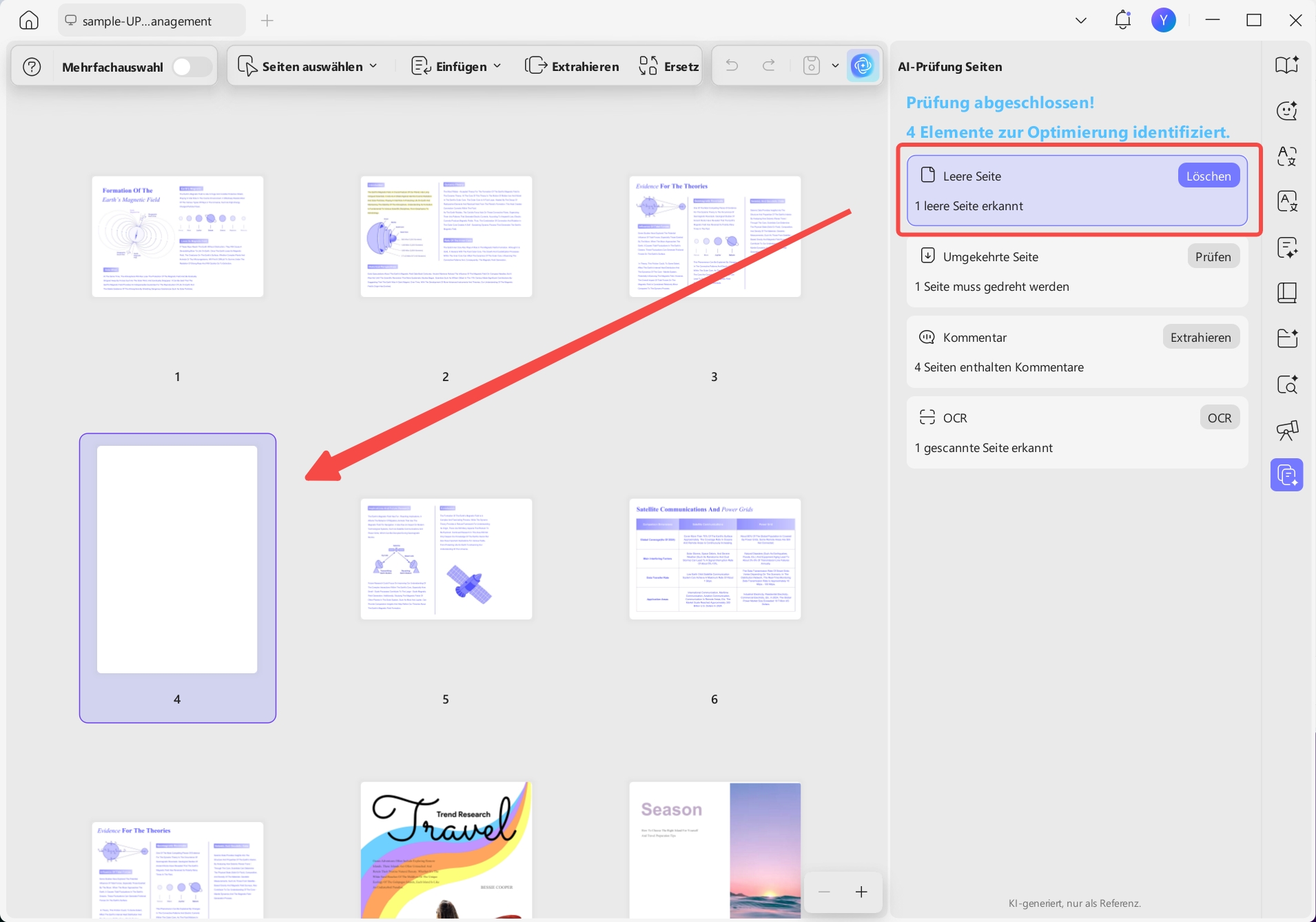The width and height of the screenshot is (1316, 922).
Task: Zoom out thumbnails with minus
Action: 824,892
